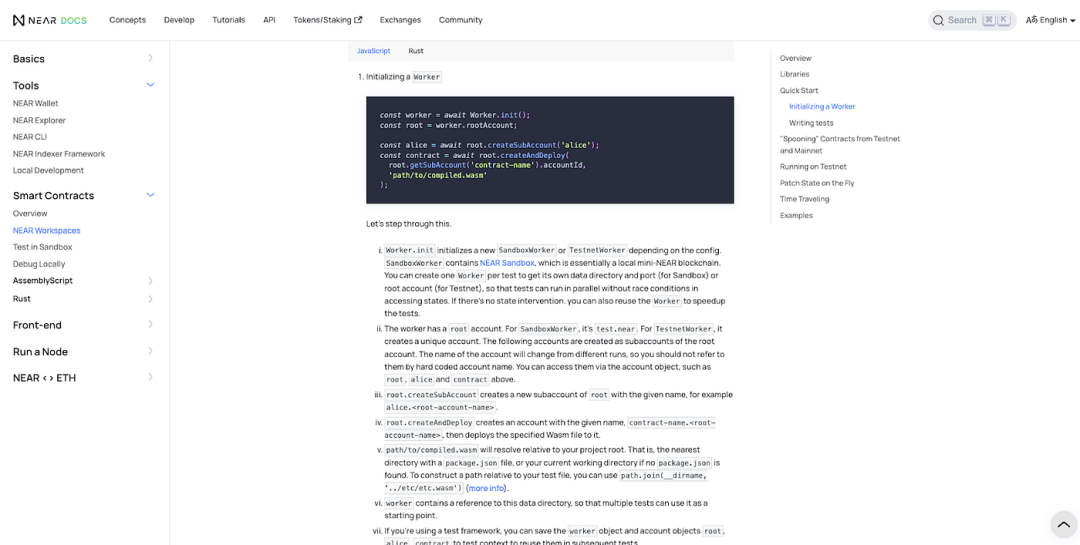
Task: Jump to Writing tests section
Action: click(811, 123)
